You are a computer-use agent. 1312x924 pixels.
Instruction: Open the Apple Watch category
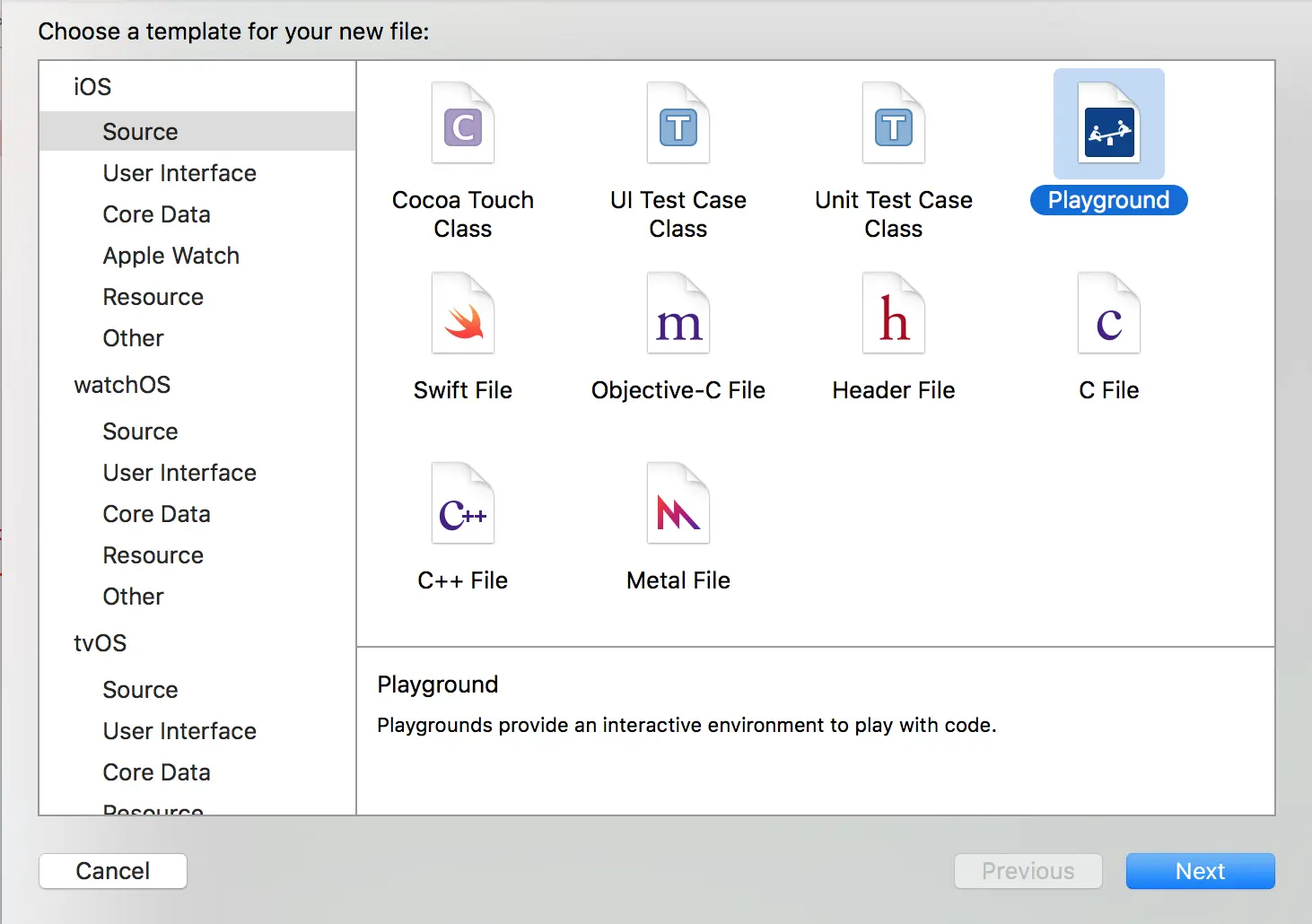point(171,256)
